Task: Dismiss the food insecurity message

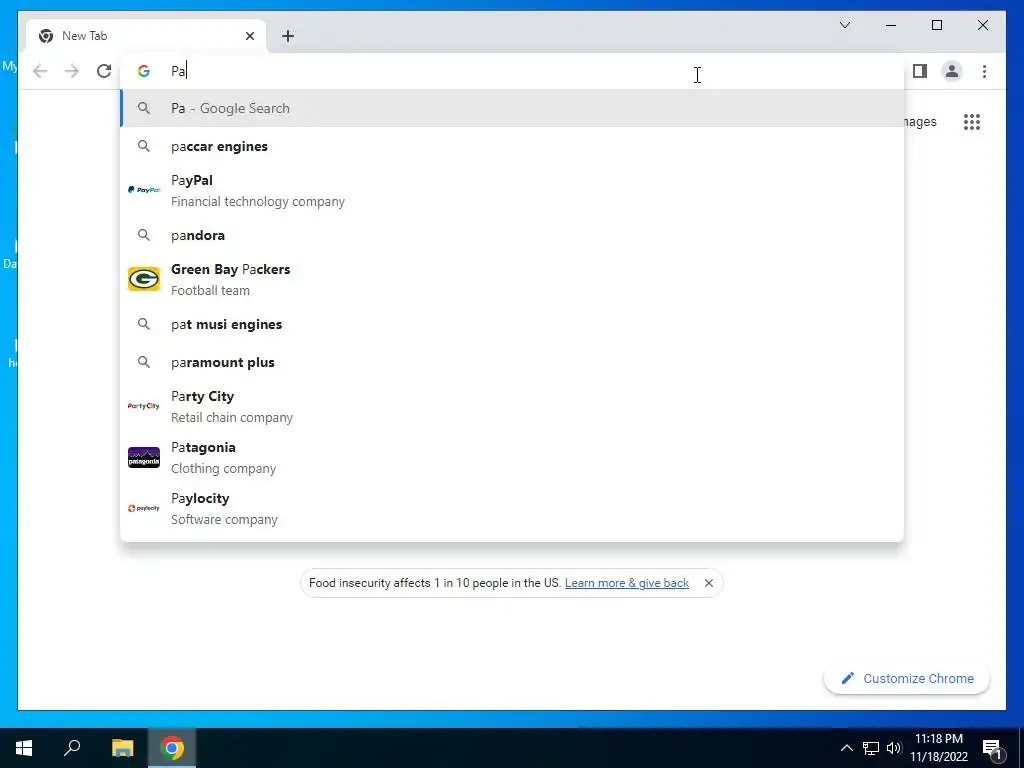Action: coord(709,583)
